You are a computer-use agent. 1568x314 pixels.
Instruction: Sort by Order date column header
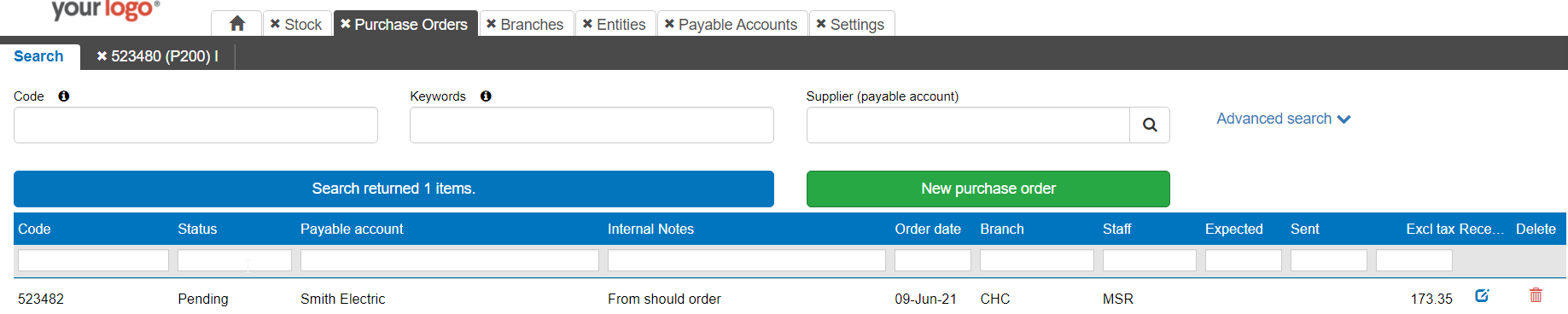pos(928,229)
